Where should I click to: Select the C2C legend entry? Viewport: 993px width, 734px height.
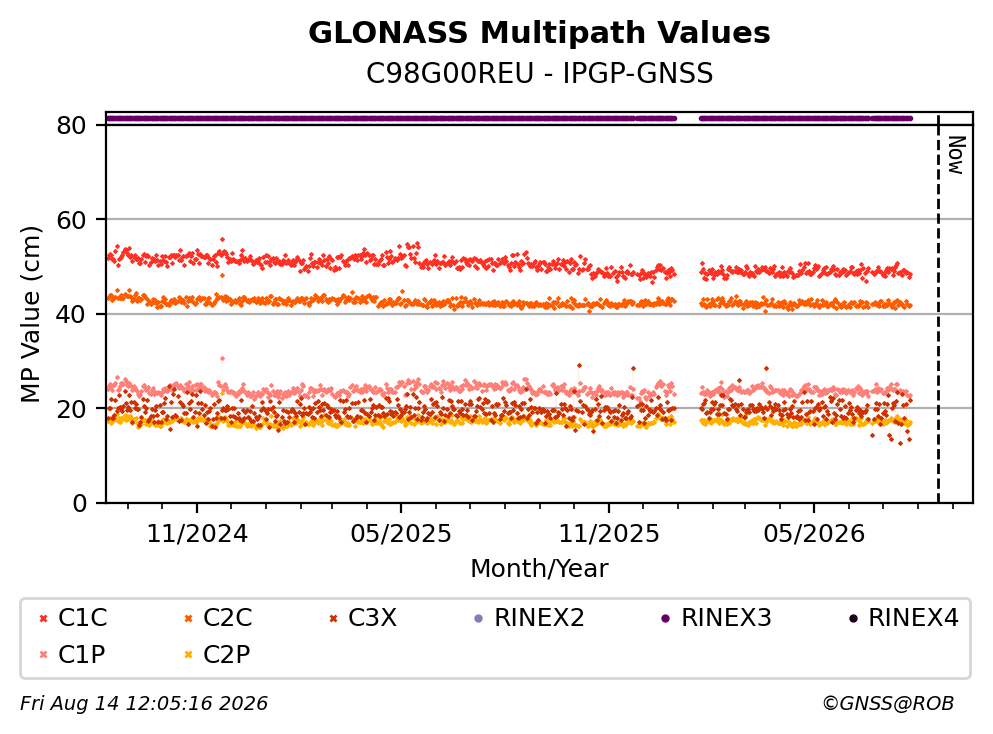click(218, 617)
